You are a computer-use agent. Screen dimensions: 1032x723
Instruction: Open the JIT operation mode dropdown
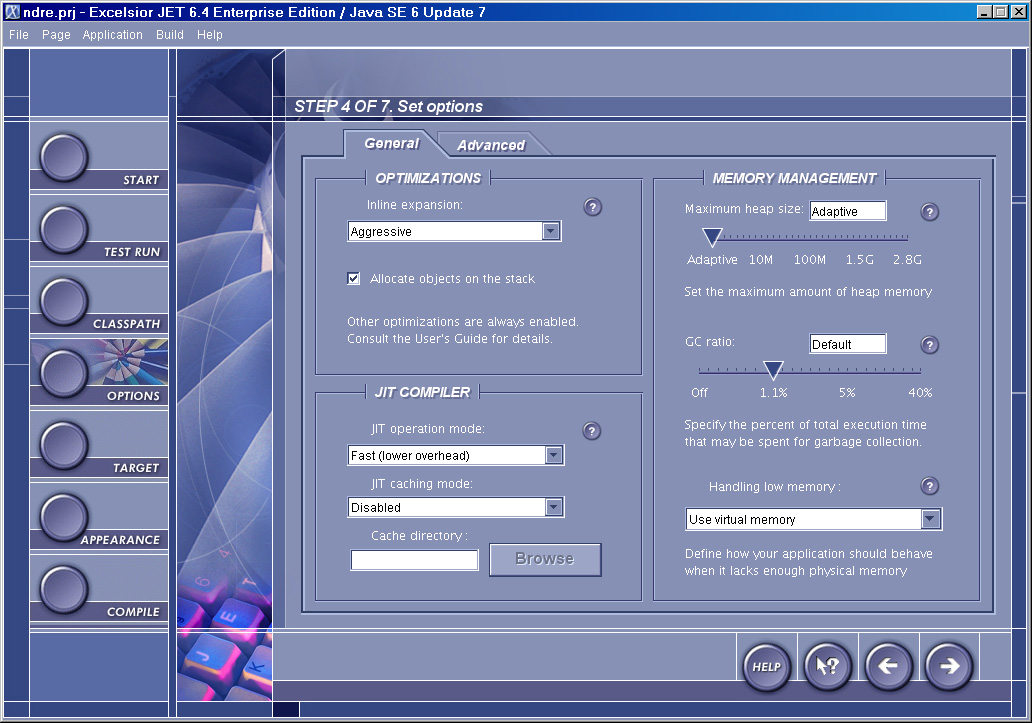tap(554, 455)
